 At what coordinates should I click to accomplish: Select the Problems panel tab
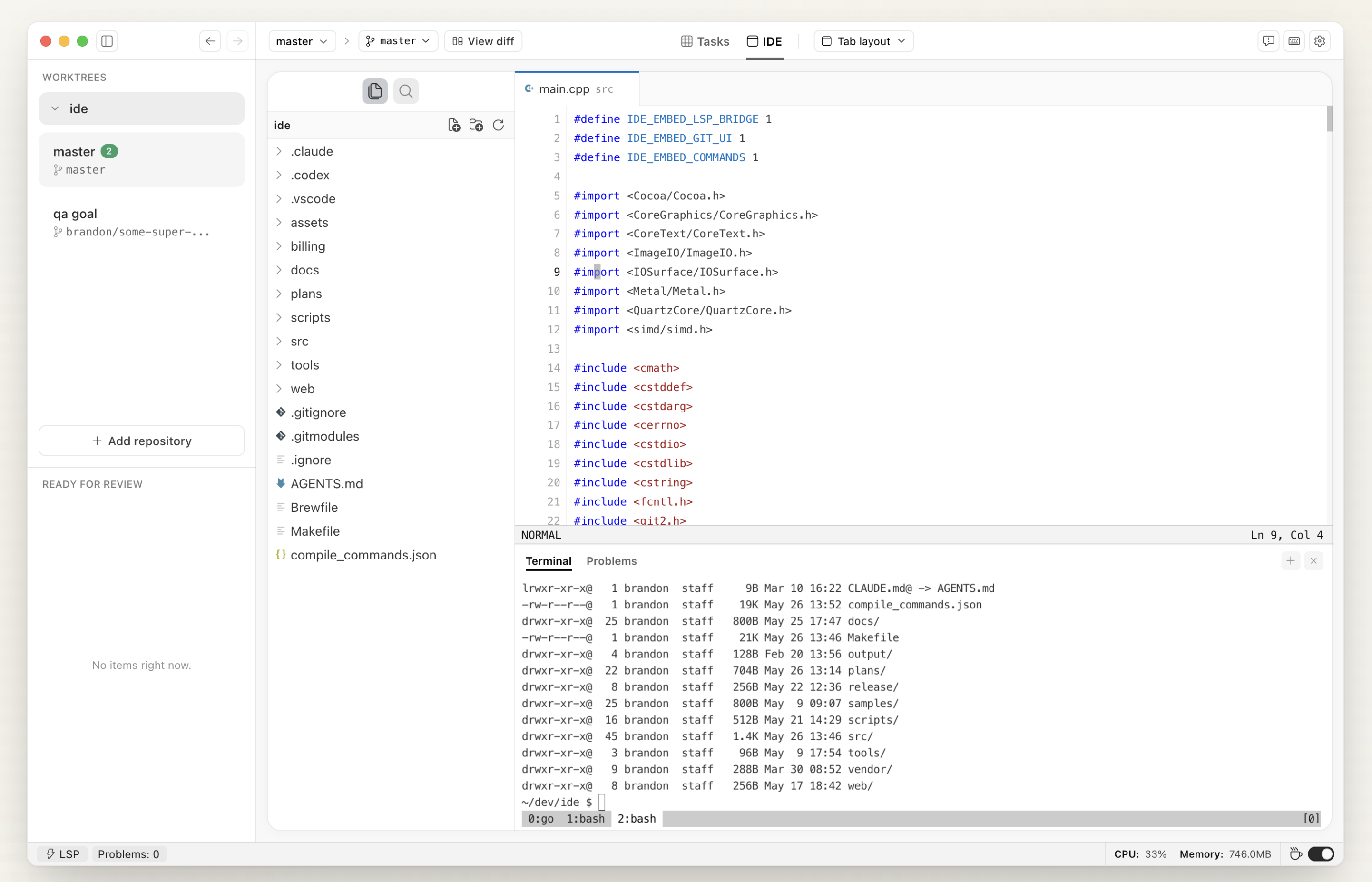click(x=612, y=561)
